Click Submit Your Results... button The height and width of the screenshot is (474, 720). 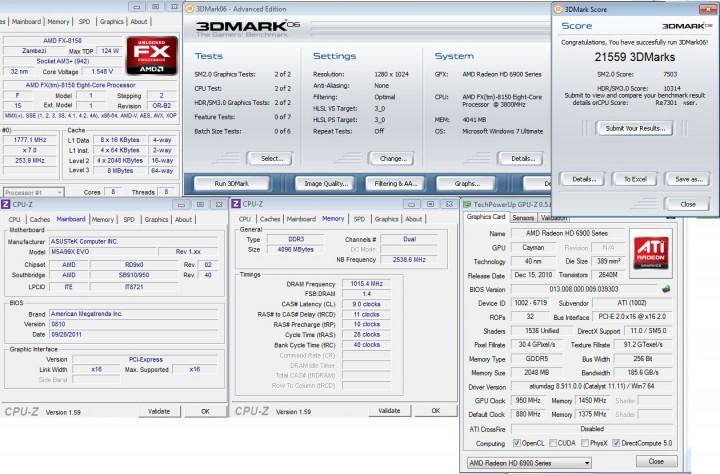(x=635, y=128)
